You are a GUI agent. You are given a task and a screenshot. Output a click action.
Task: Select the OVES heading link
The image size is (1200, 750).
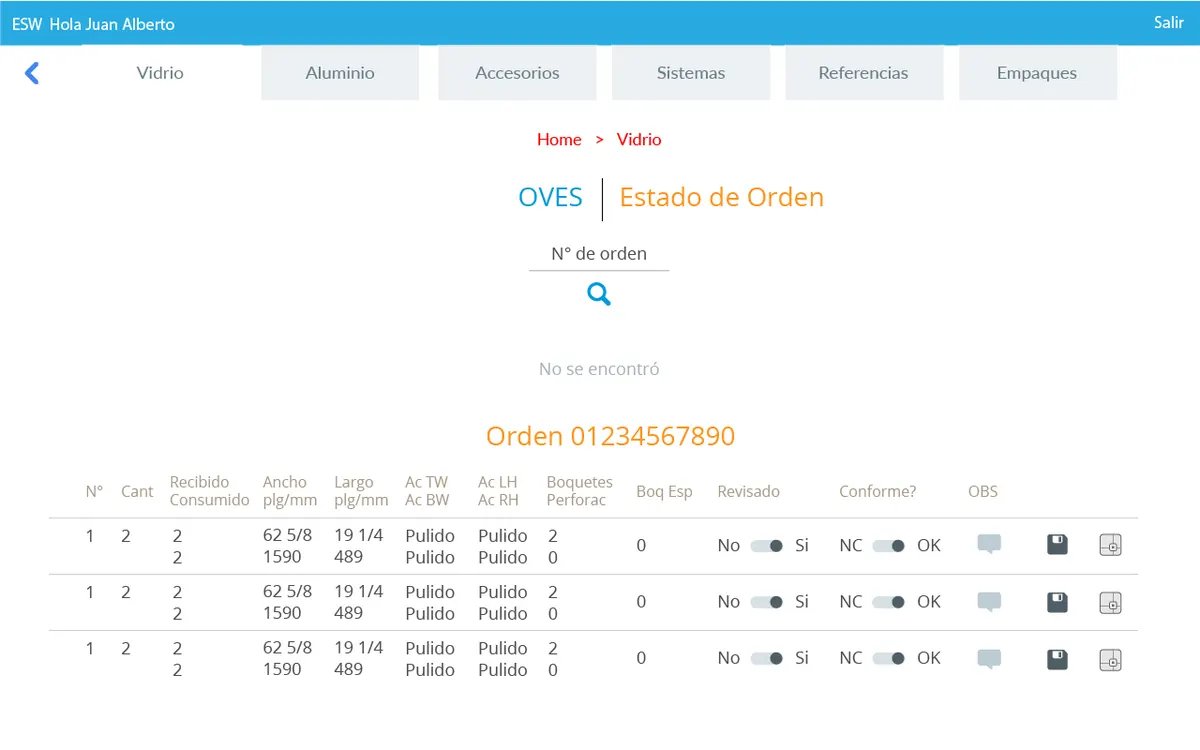(x=550, y=197)
